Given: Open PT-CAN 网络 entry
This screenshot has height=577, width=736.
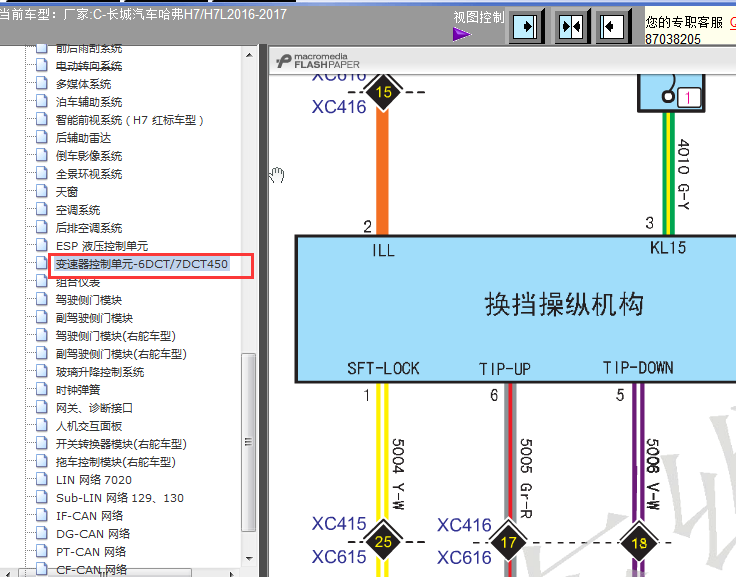Looking at the screenshot, I should point(91,552).
